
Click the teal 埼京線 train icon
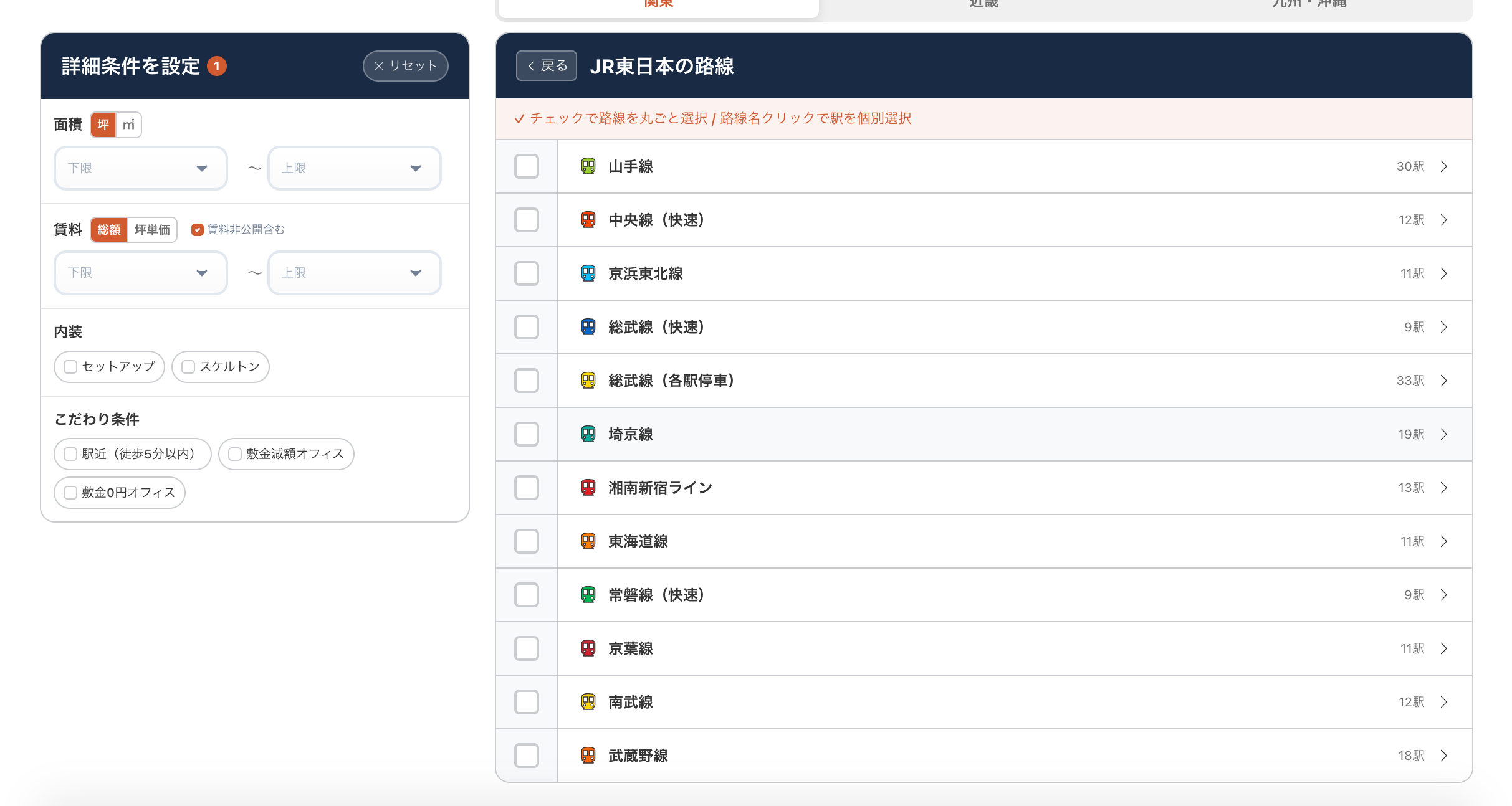coord(588,434)
